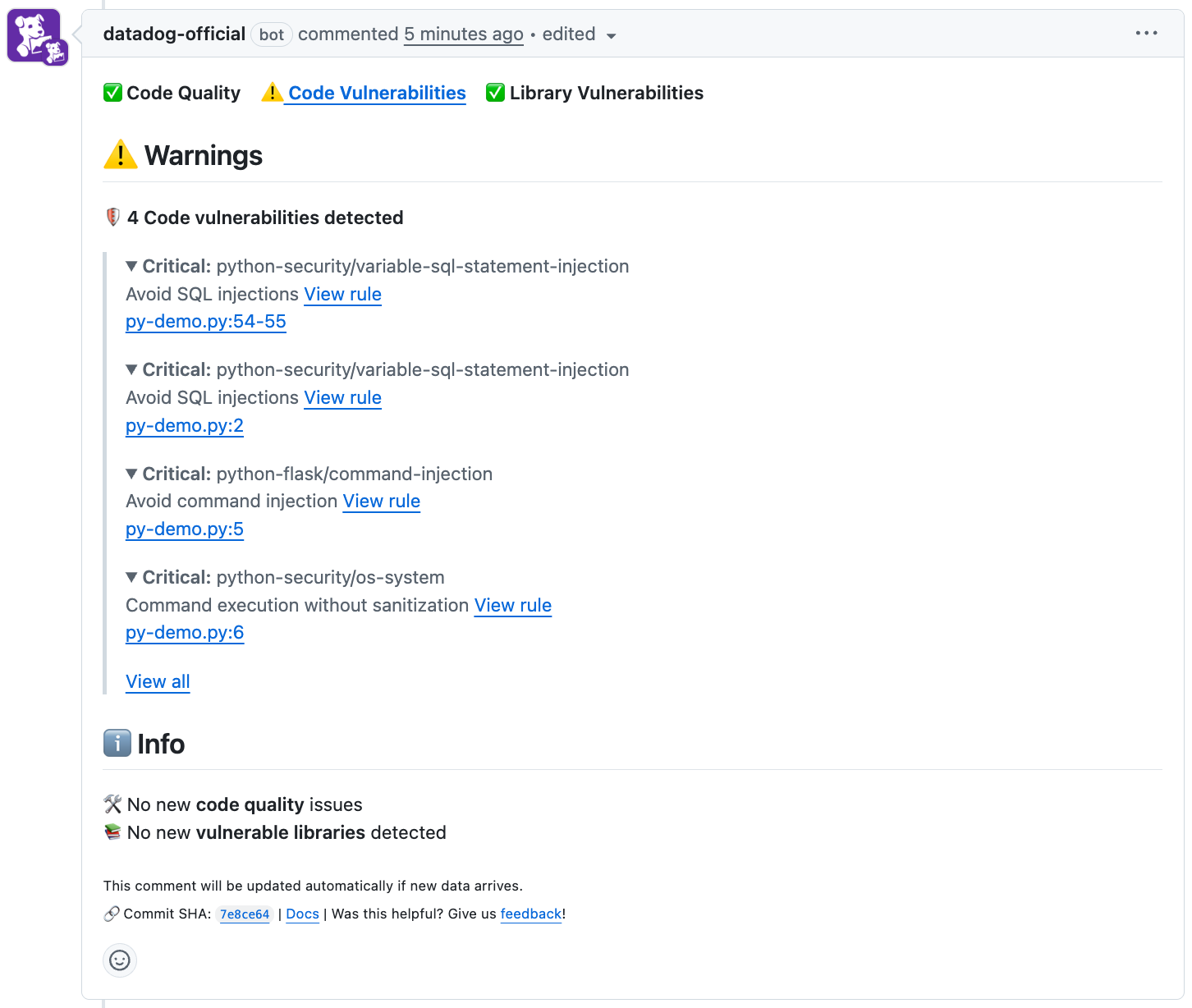The height and width of the screenshot is (1008, 1192).
Task: View rule for command injection
Action: tap(381, 502)
